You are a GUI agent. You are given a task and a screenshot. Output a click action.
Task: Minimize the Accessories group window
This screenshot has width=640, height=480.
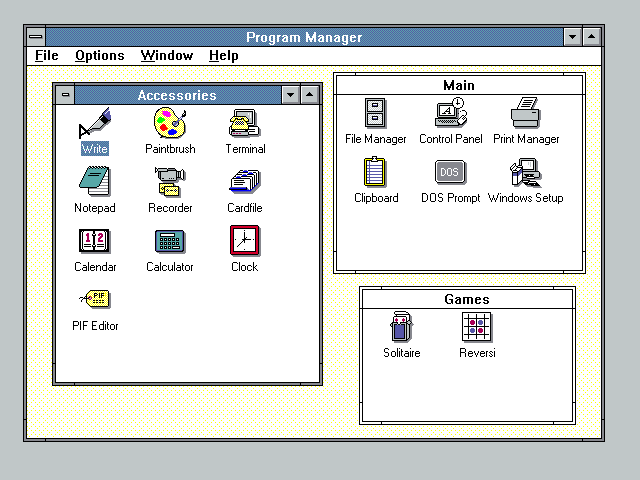point(291,95)
